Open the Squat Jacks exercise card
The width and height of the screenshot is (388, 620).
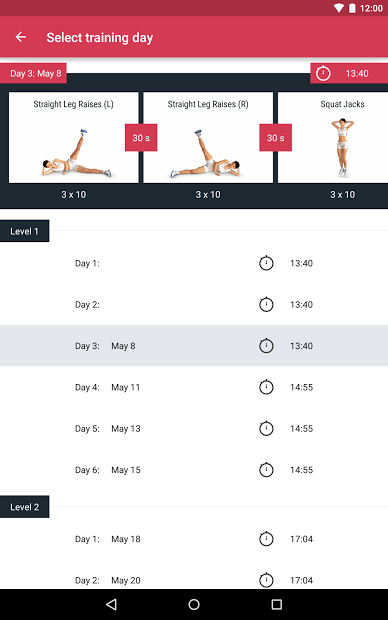pyautogui.click(x=333, y=138)
